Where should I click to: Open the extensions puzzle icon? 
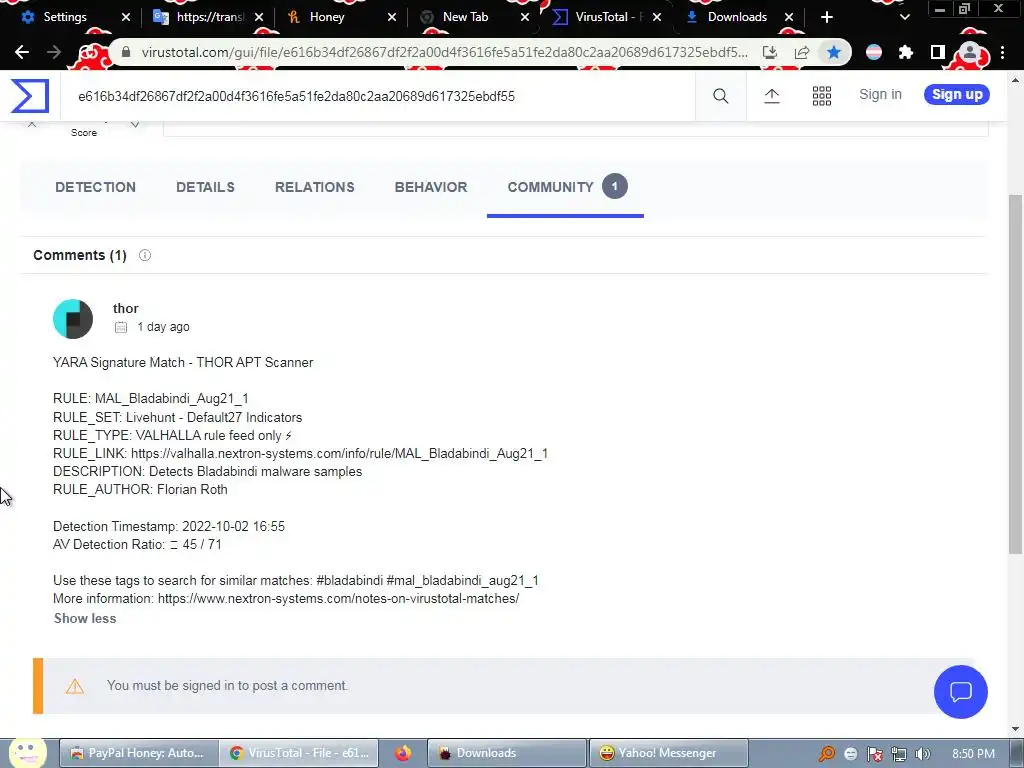905,52
